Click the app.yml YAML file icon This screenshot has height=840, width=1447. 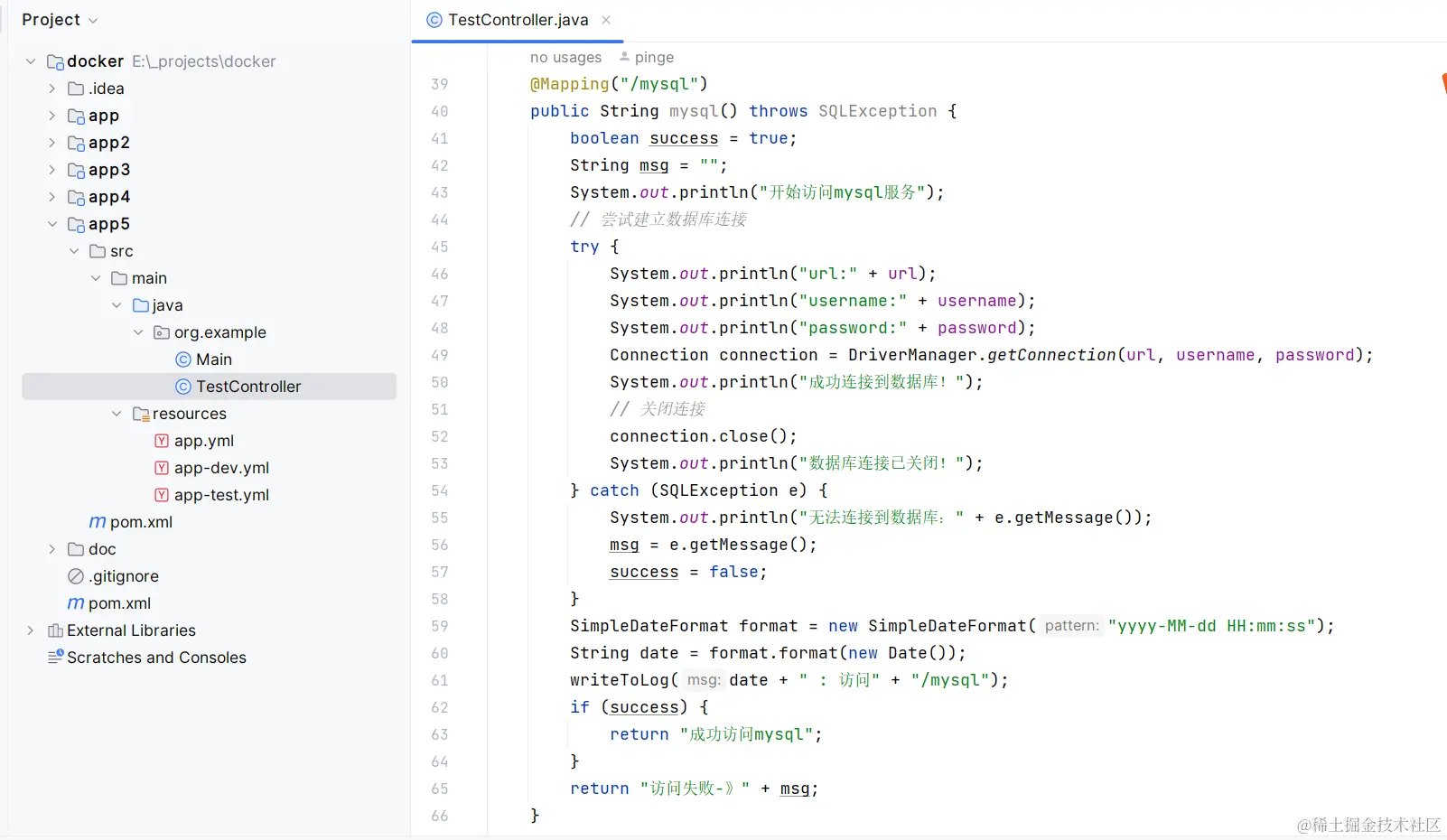coord(162,441)
